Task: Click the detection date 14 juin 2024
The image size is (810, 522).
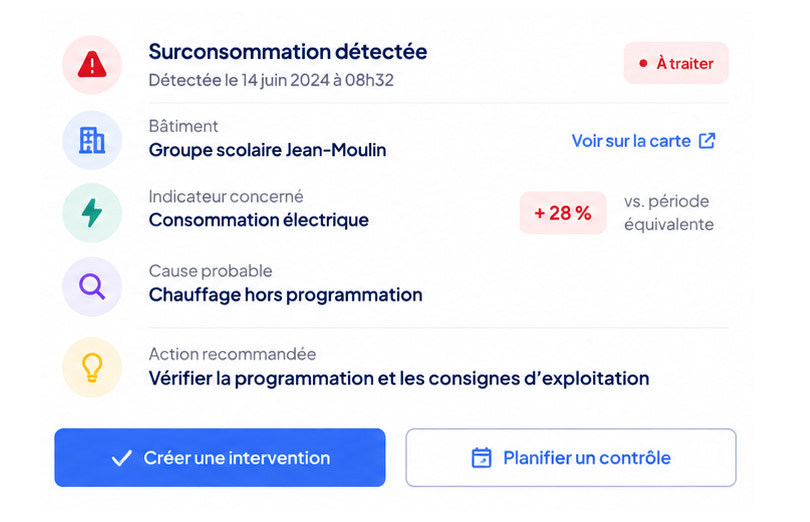Action: [x=285, y=80]
